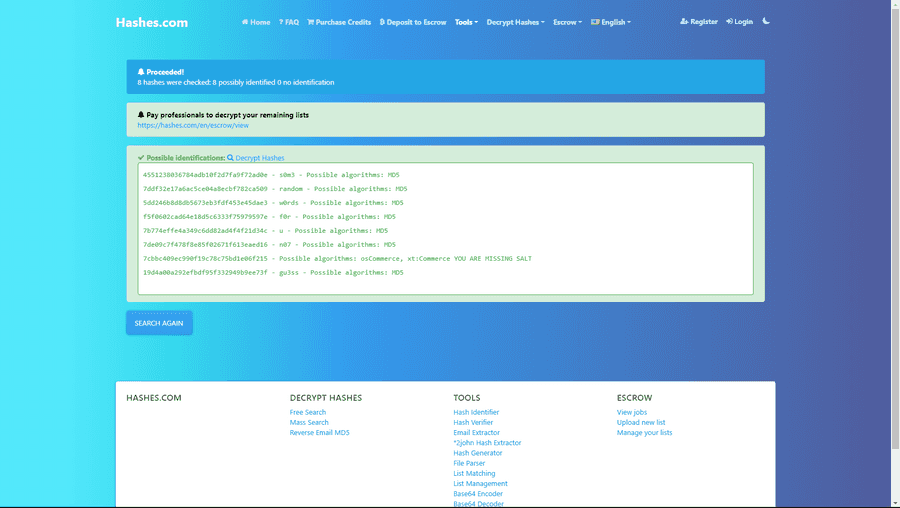The height and width of the screenshot is (508, 900).
Task: Open Deposit to Escrow page
Action: pos(413,22)
